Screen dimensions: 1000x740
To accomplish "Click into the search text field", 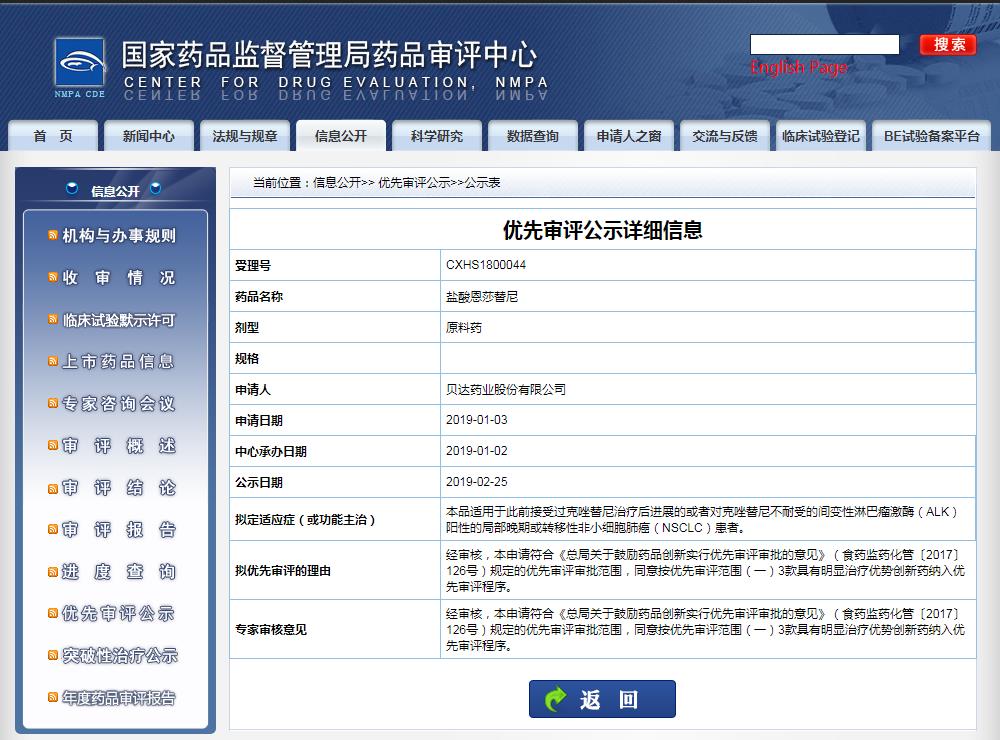I will [824, 45].
